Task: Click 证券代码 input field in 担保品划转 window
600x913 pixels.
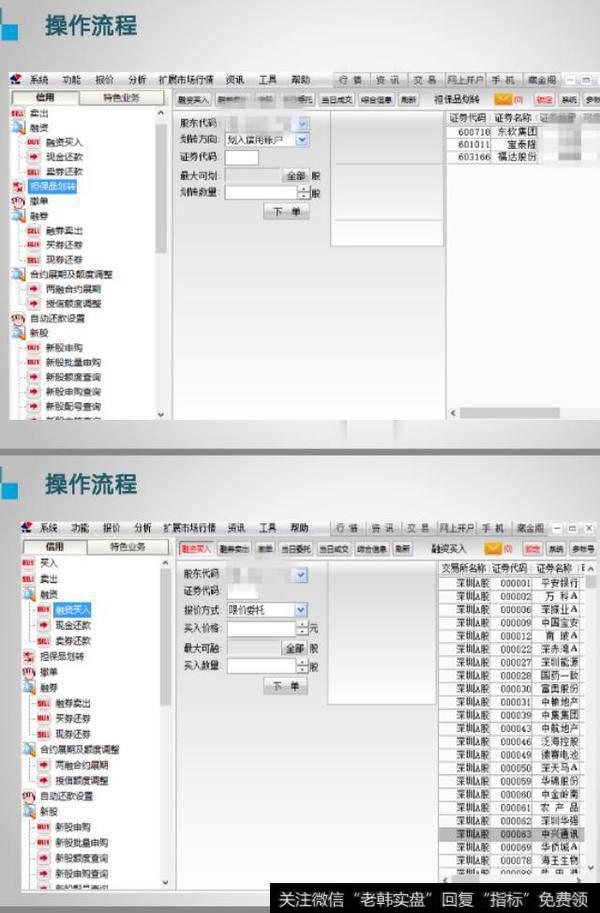Action: tap(242, 157)
